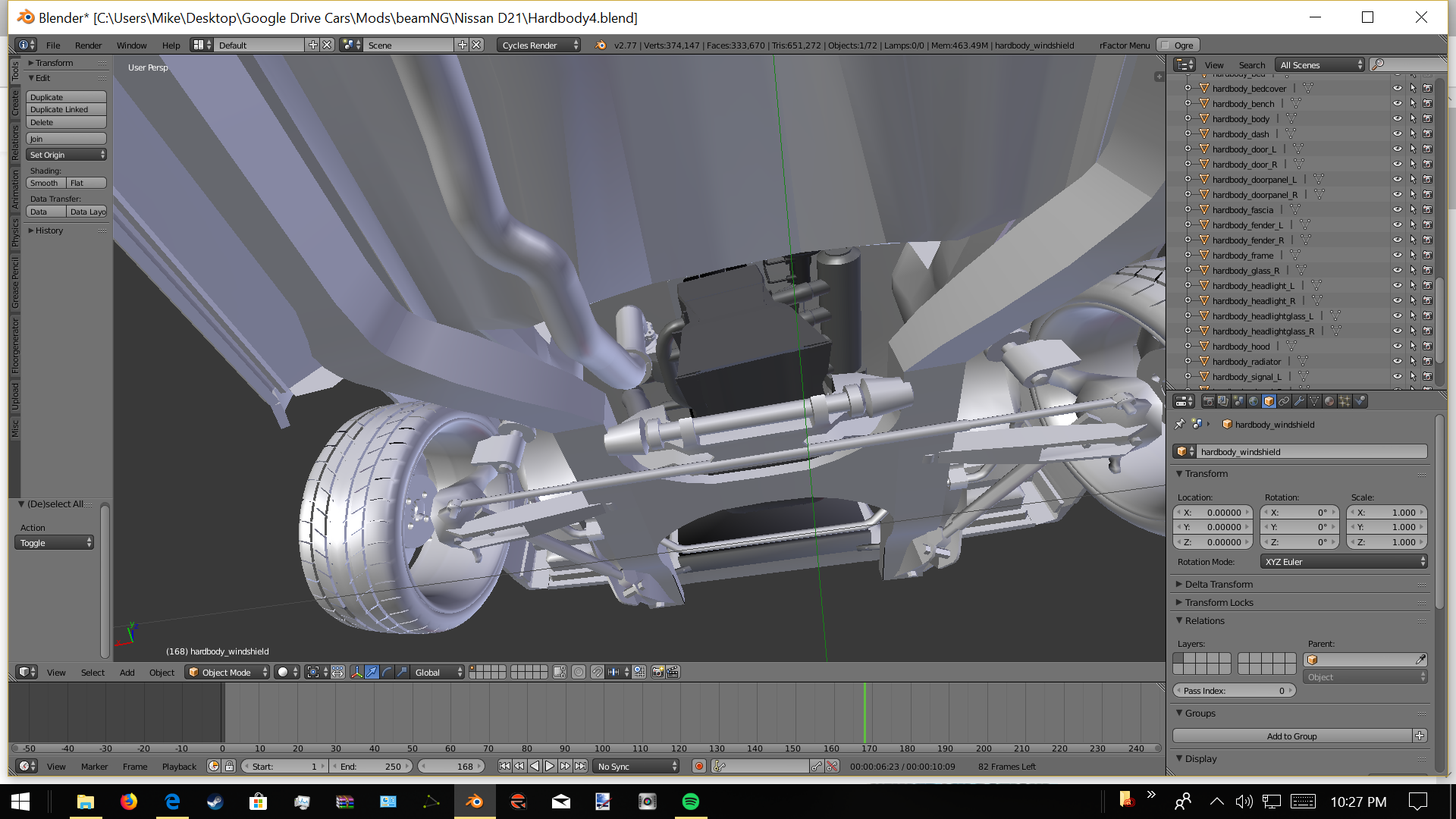Toggle renderability of hardbody_dash camera icon

point(1427,133)
